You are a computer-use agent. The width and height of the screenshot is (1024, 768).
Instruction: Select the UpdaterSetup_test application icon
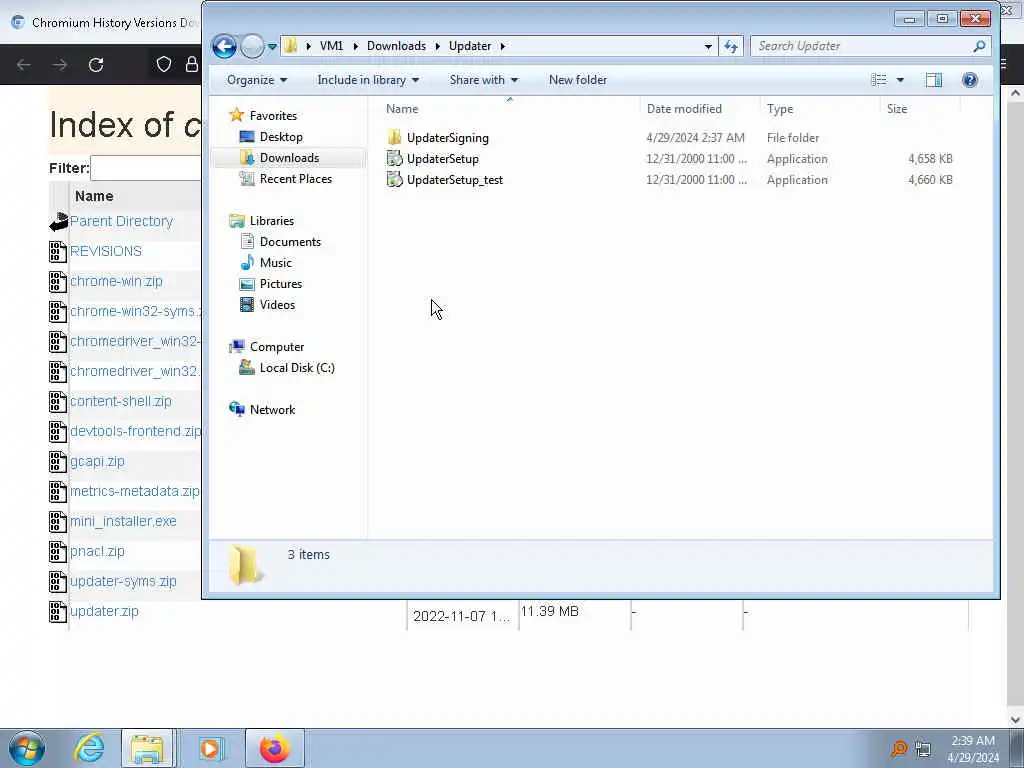coord(394,180)
